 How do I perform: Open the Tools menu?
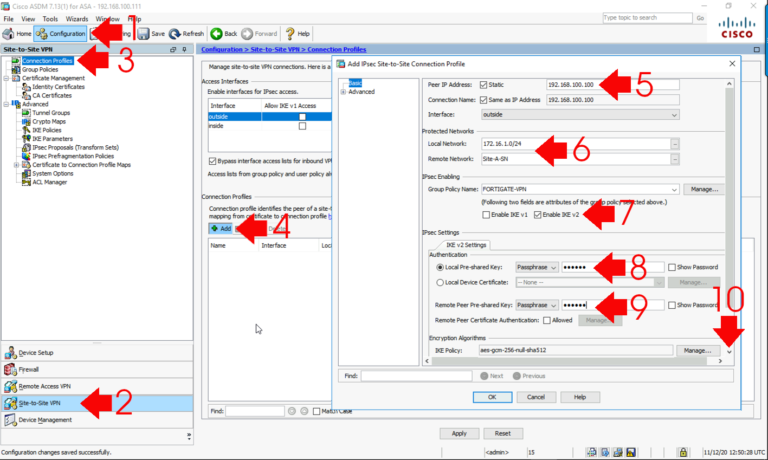[50, 19]
